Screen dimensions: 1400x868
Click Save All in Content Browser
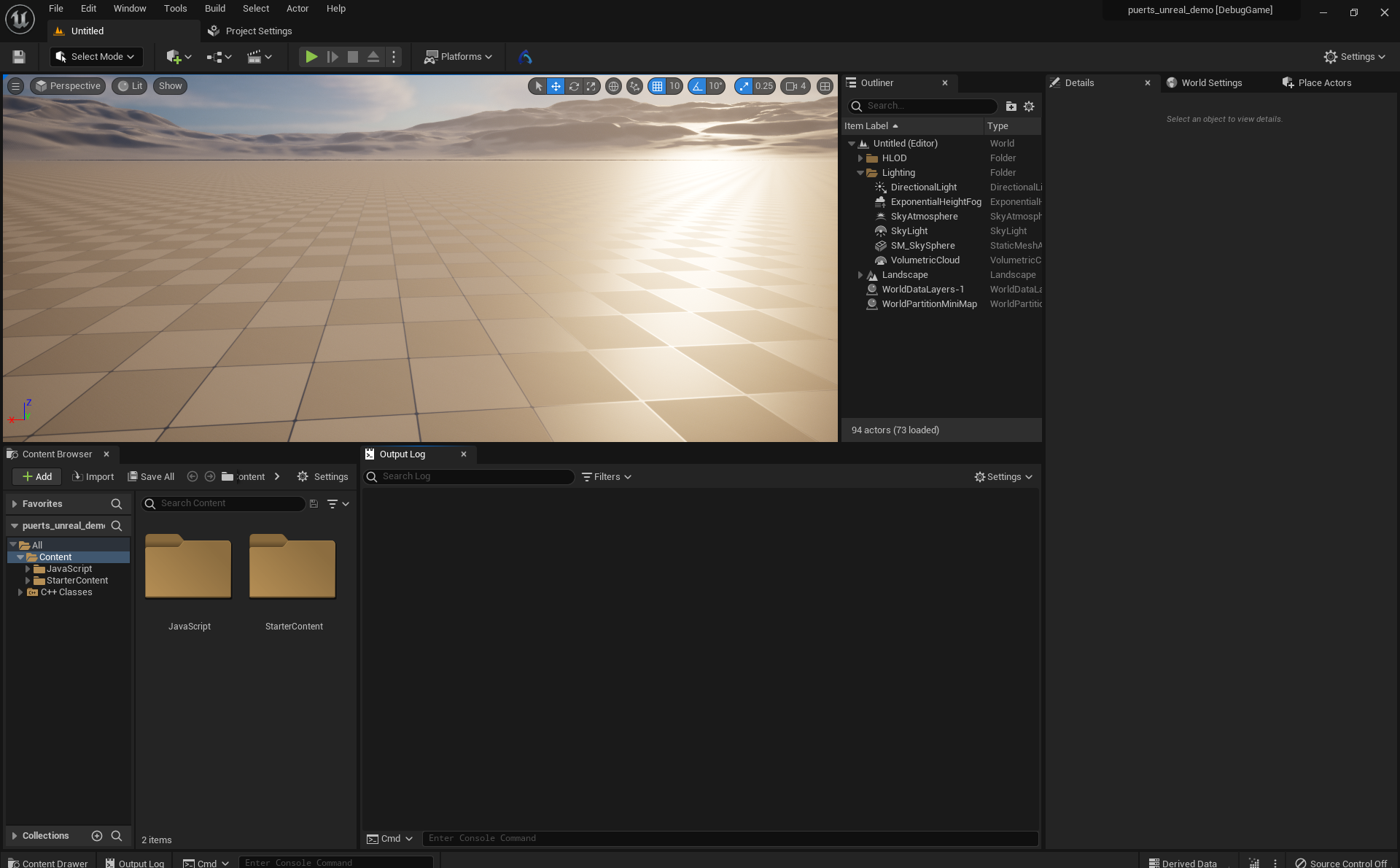(x=150, y=477)
